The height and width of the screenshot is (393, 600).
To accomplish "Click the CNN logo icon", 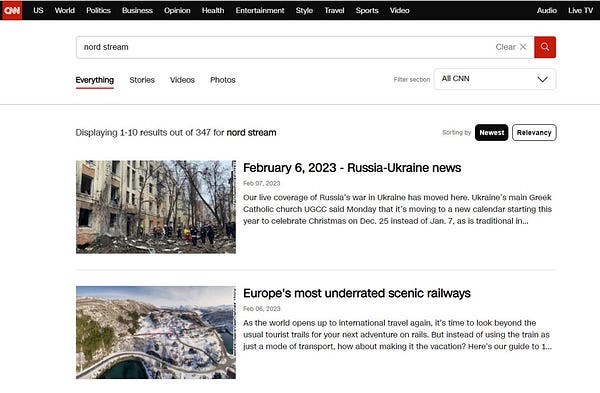I will tap(12, 10).
